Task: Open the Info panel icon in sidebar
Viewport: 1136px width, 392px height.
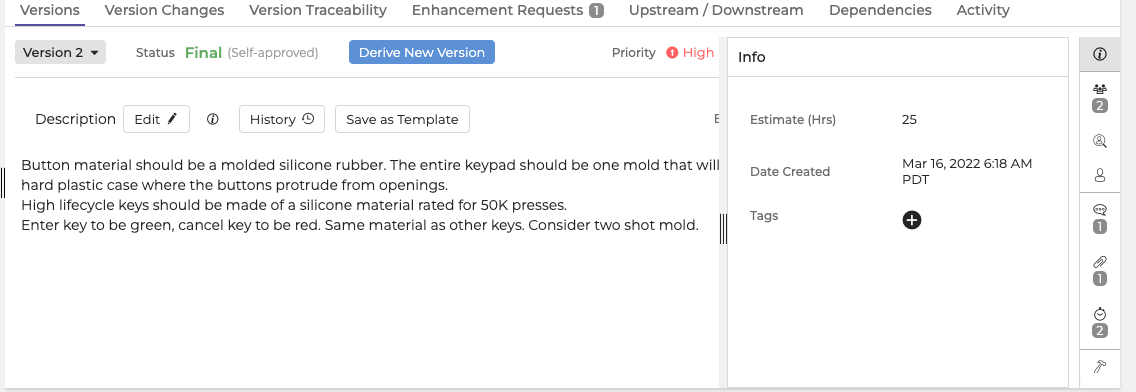Action: tap(1100, 54)
